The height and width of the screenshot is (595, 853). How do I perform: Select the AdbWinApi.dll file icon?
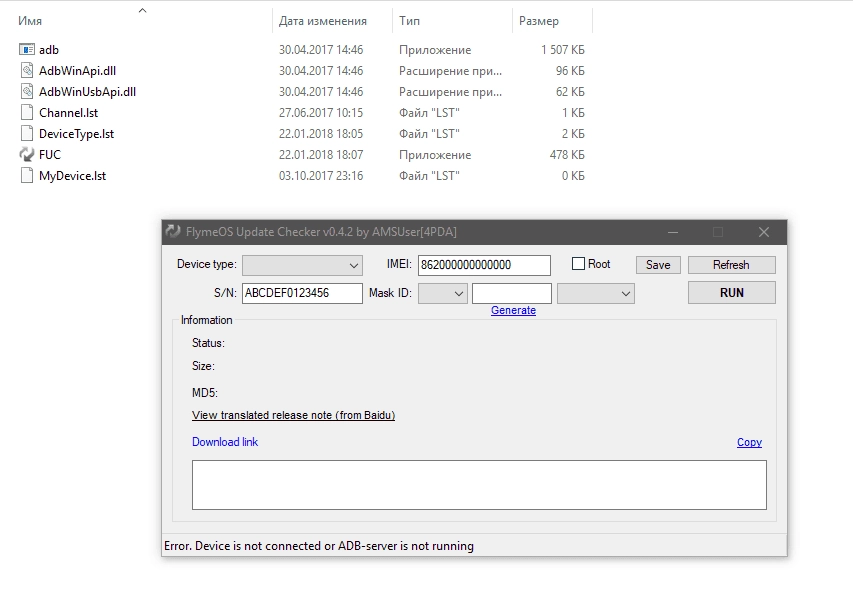point(27,71)
